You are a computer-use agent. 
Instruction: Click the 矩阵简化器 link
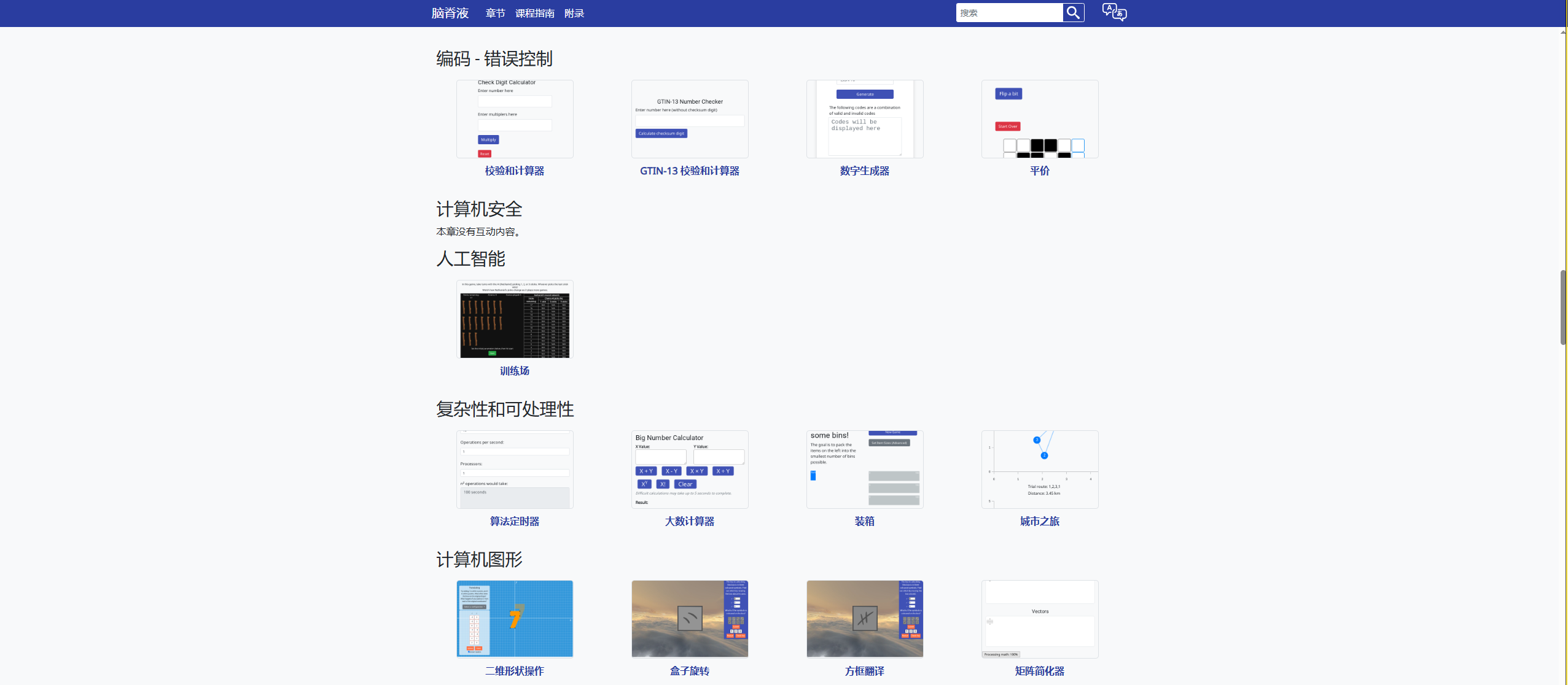1039,671
